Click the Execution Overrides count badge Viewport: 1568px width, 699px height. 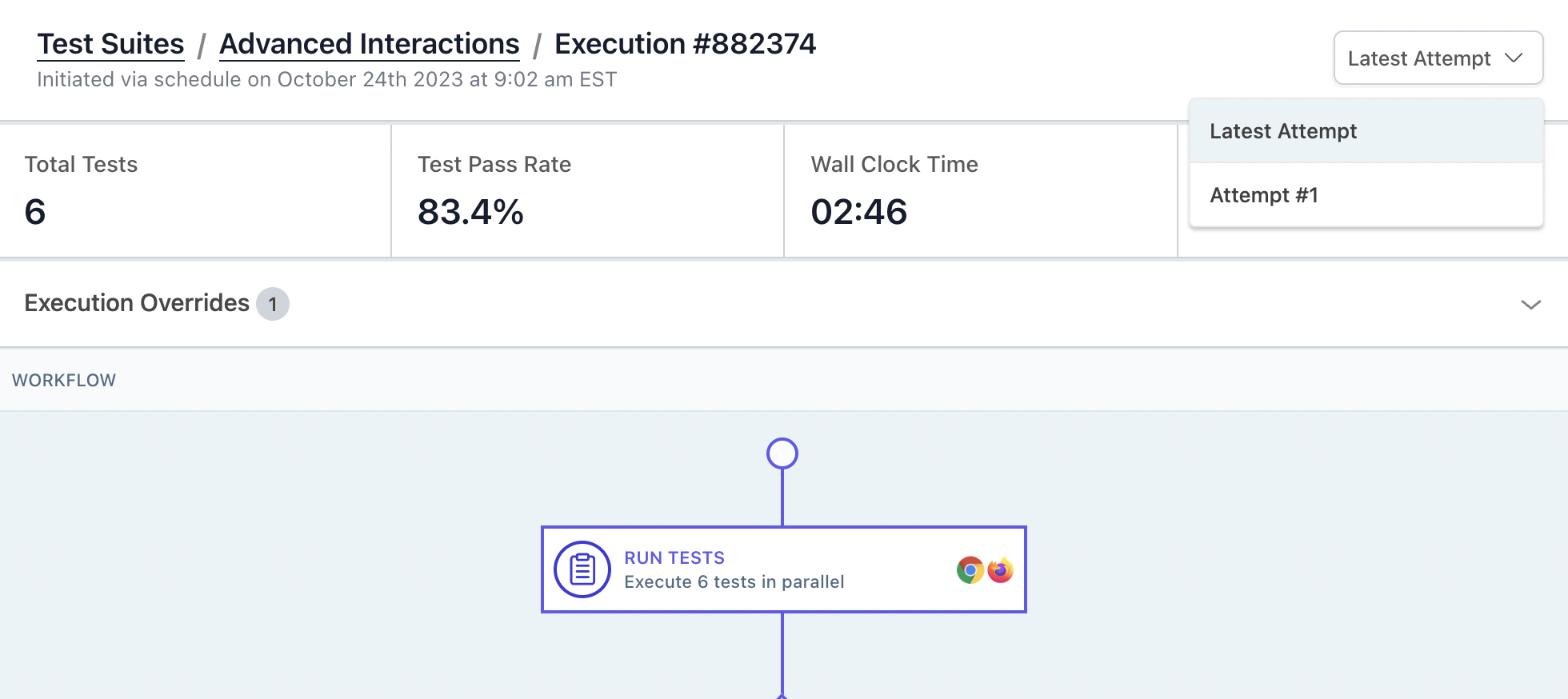(x=273, y=304)
